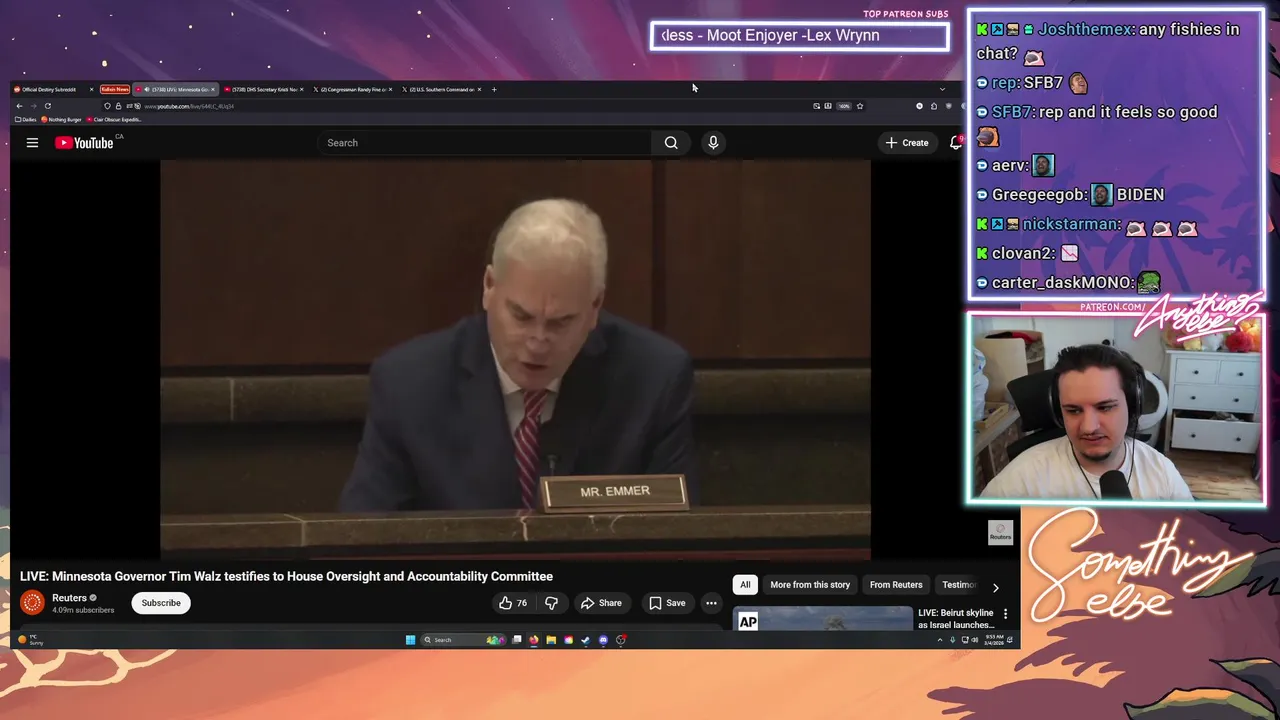Open Task View from the taskbar
The image size is (1280, 720).
516,640
